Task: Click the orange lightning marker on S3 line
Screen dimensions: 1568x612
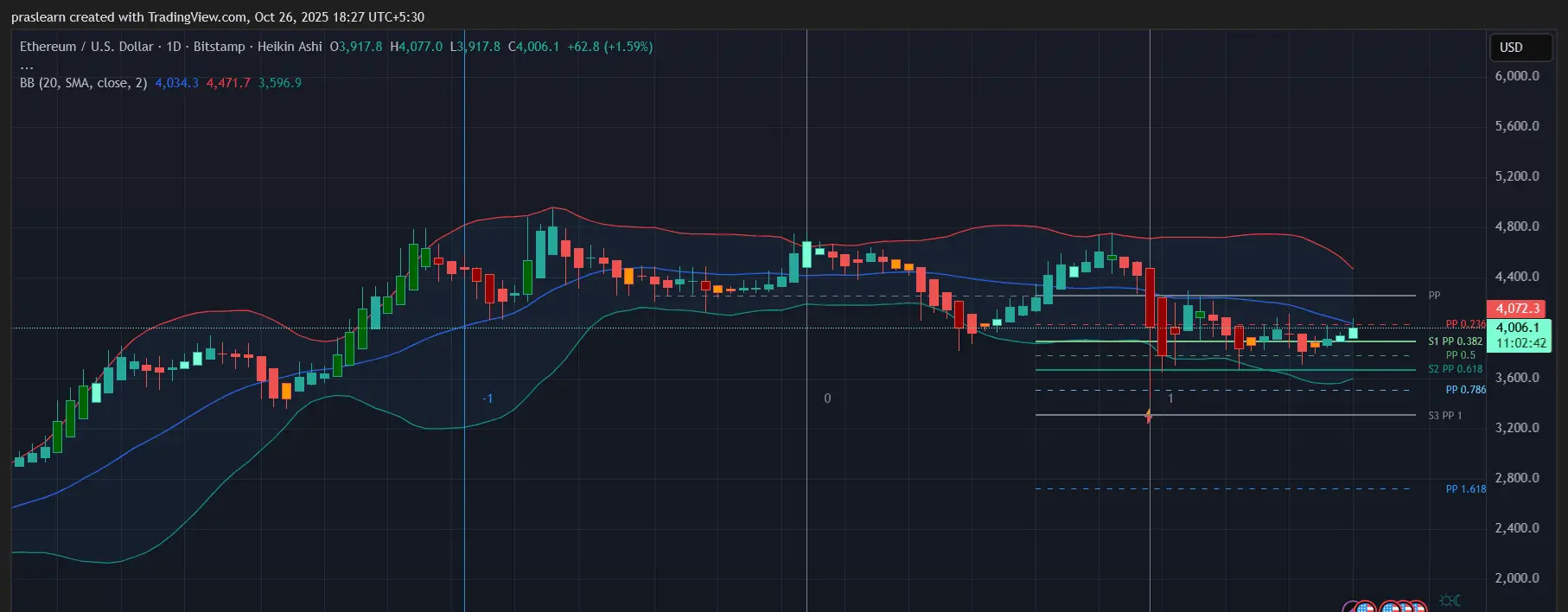Action: pos(1149,417)
